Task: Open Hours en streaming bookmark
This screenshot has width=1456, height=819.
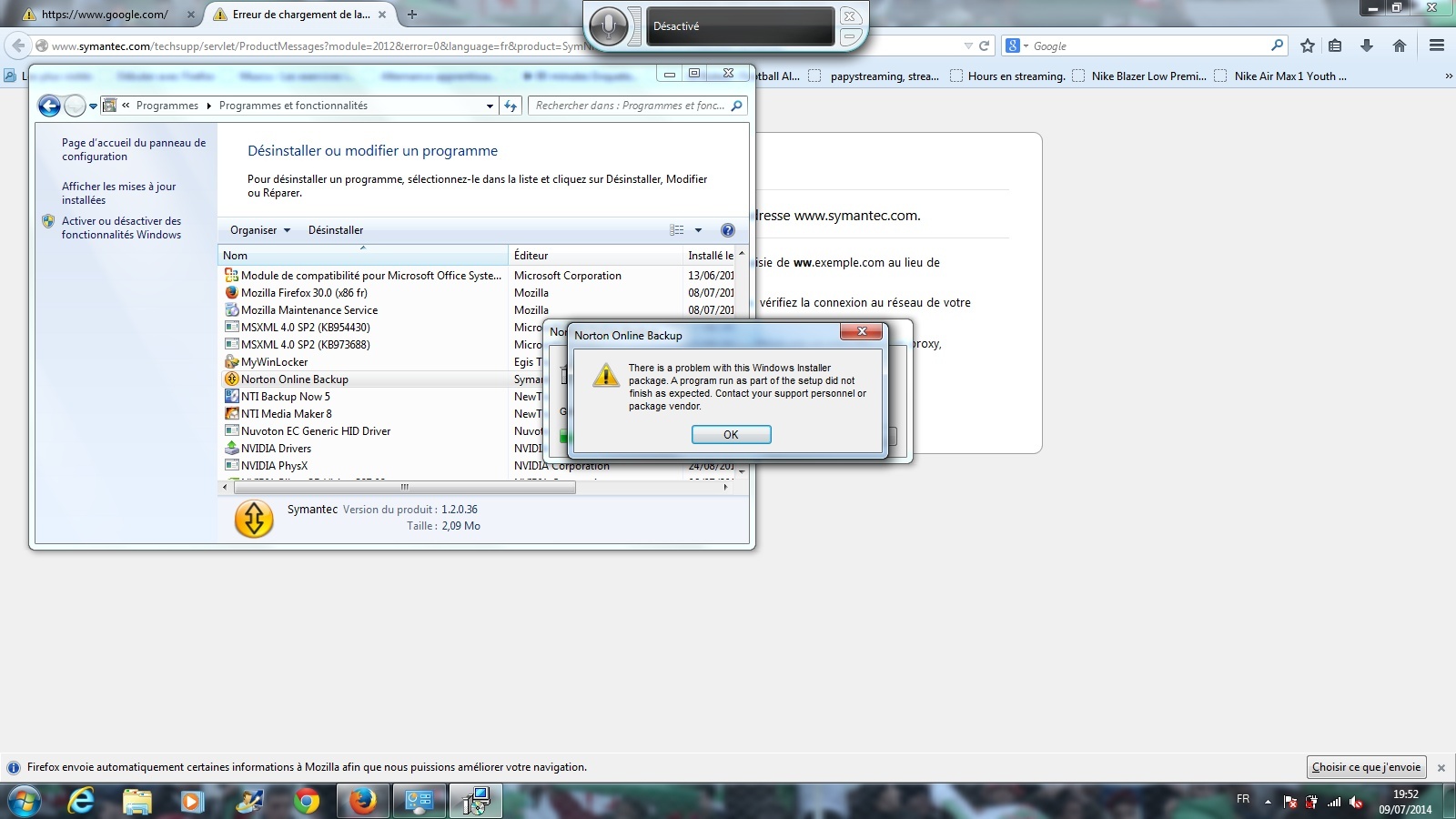Action: [x=1007, y=76]
